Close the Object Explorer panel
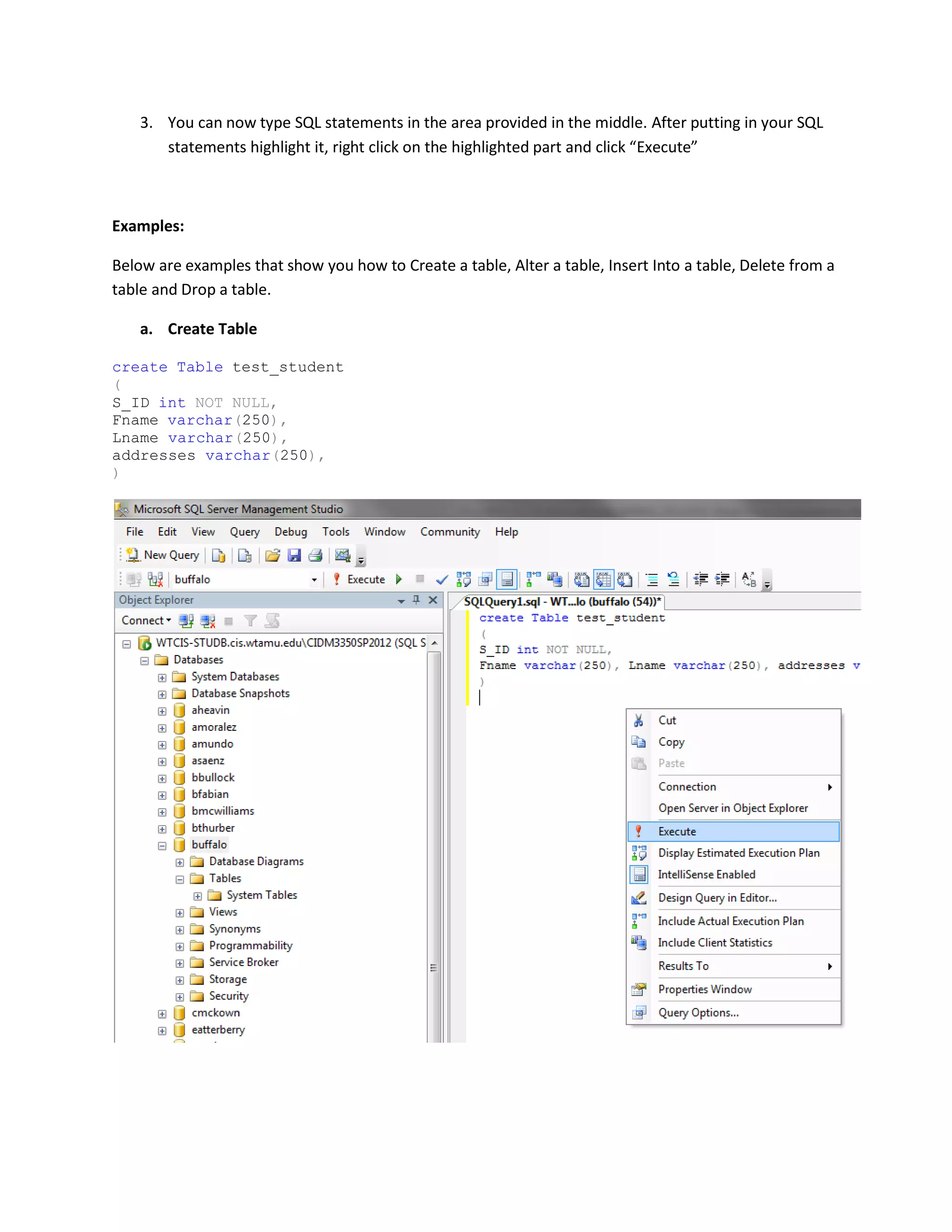952x1232 pixels. 433,600
